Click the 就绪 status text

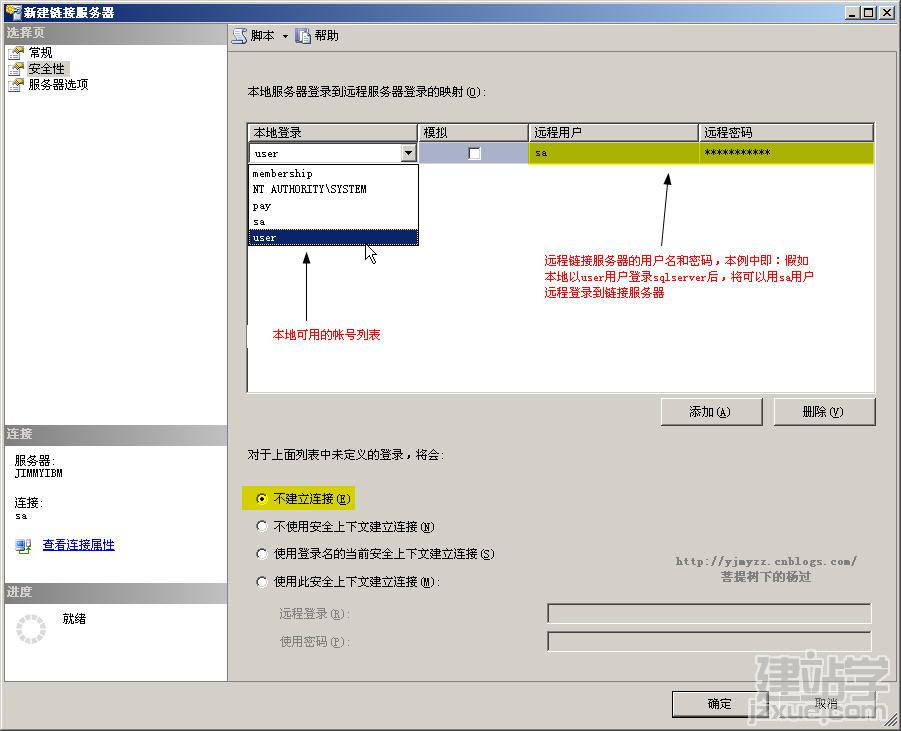(x=74, y=619)
